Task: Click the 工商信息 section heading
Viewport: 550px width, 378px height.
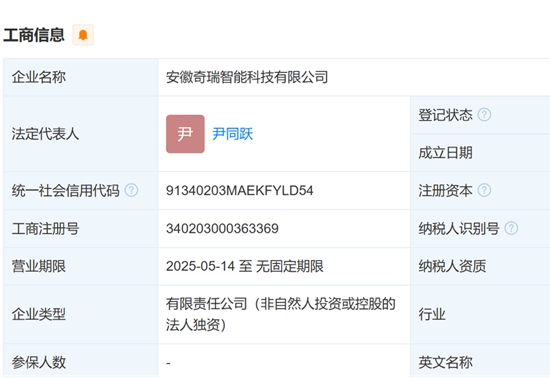Action: tap(34, 35)
